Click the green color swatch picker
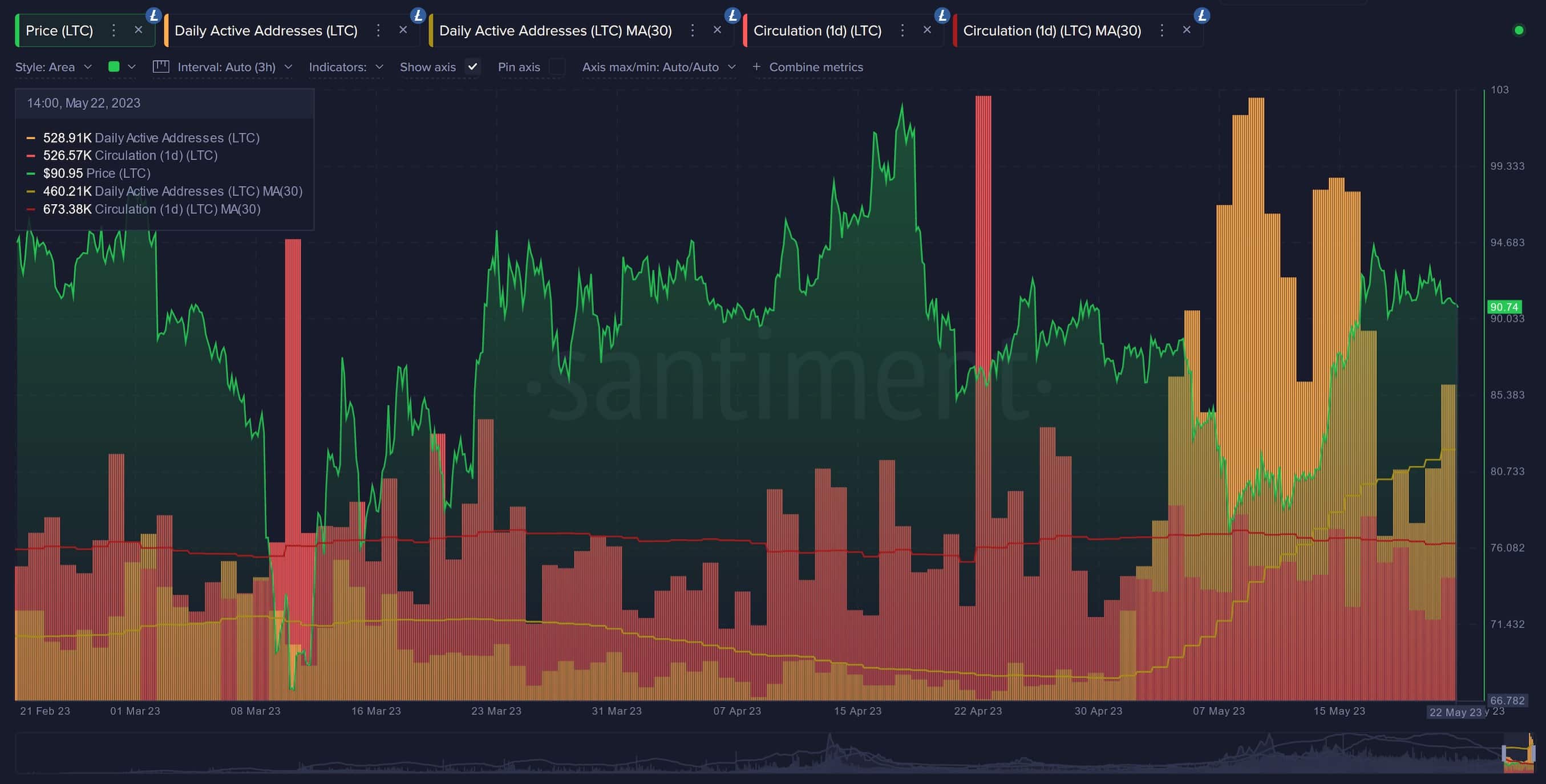This screenshot has height=784, width=1546. [x=114, y=67]
